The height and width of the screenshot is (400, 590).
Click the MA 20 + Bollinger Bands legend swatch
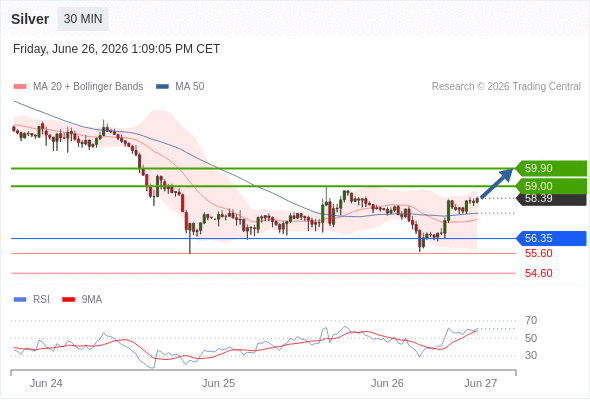click(20, 87)
